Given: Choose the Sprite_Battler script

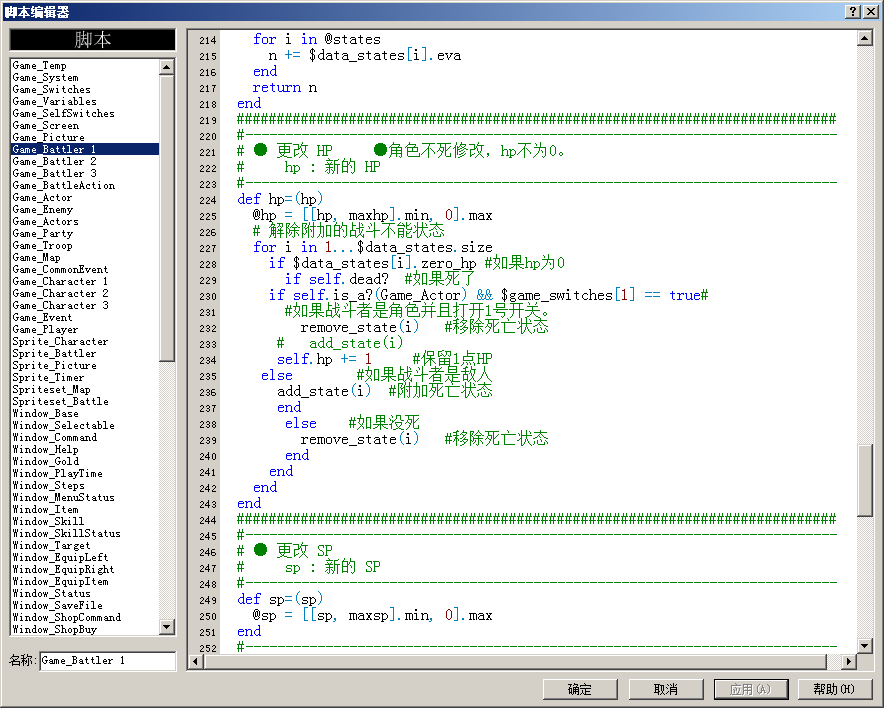Looking at the screenshot, I should tap(85, 353).
